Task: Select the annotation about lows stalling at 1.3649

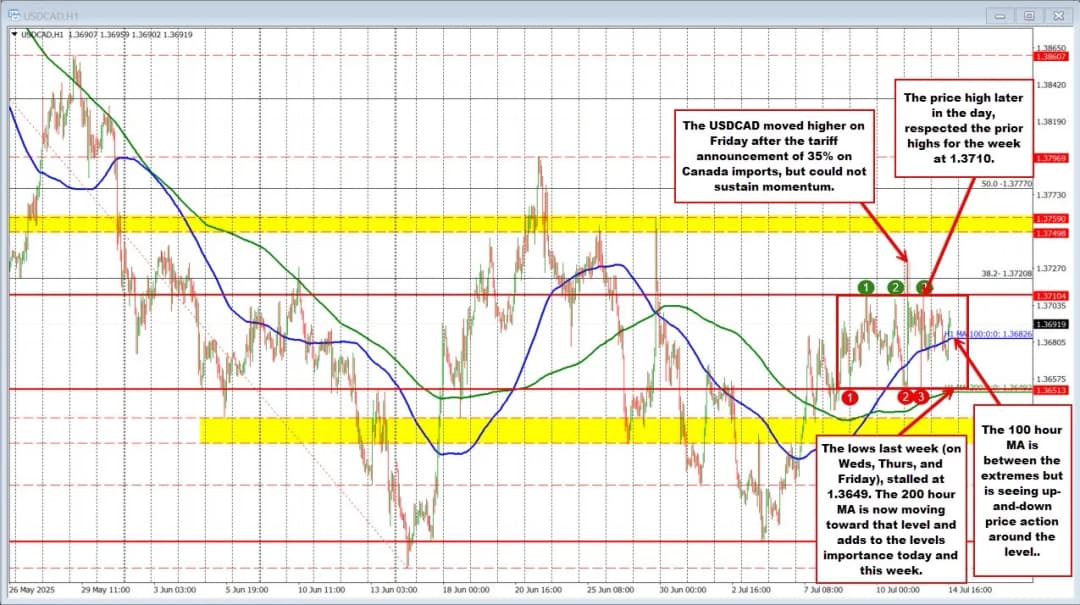Action: click(x=891, y=508)
